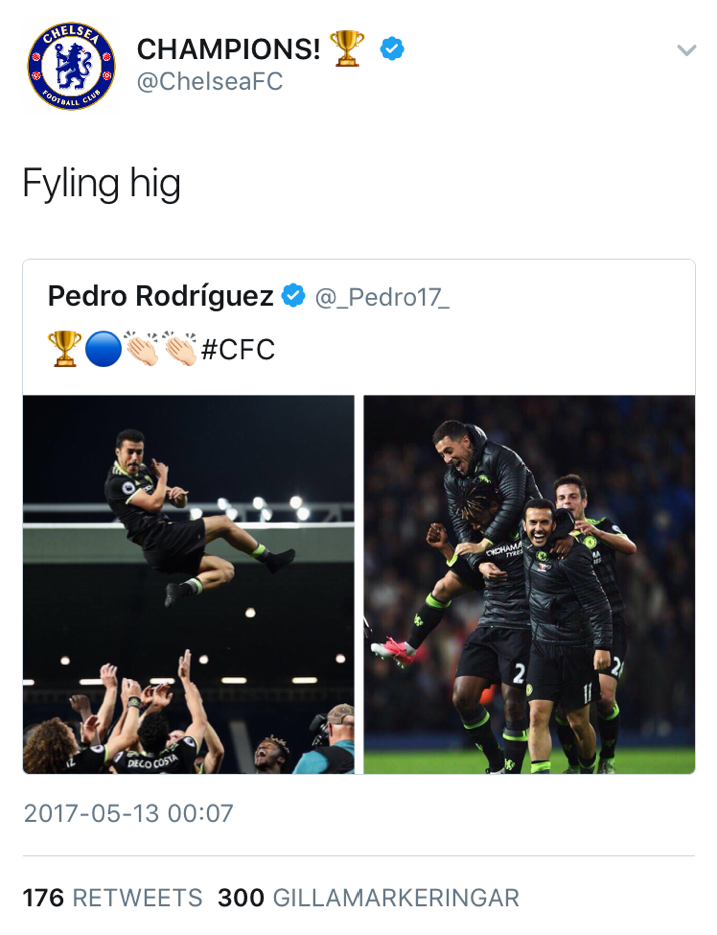
Task: Click the "Fyling hig" tweet text
Action: (x=101, y=183)
